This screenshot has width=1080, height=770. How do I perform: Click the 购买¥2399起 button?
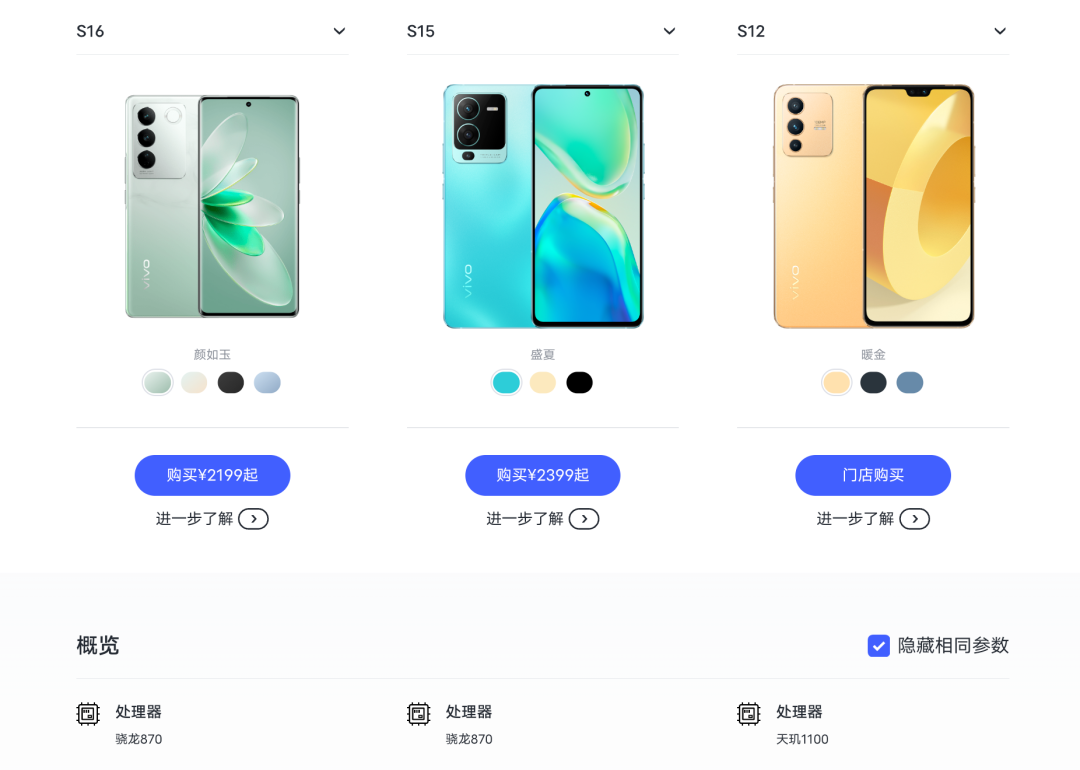543,475
